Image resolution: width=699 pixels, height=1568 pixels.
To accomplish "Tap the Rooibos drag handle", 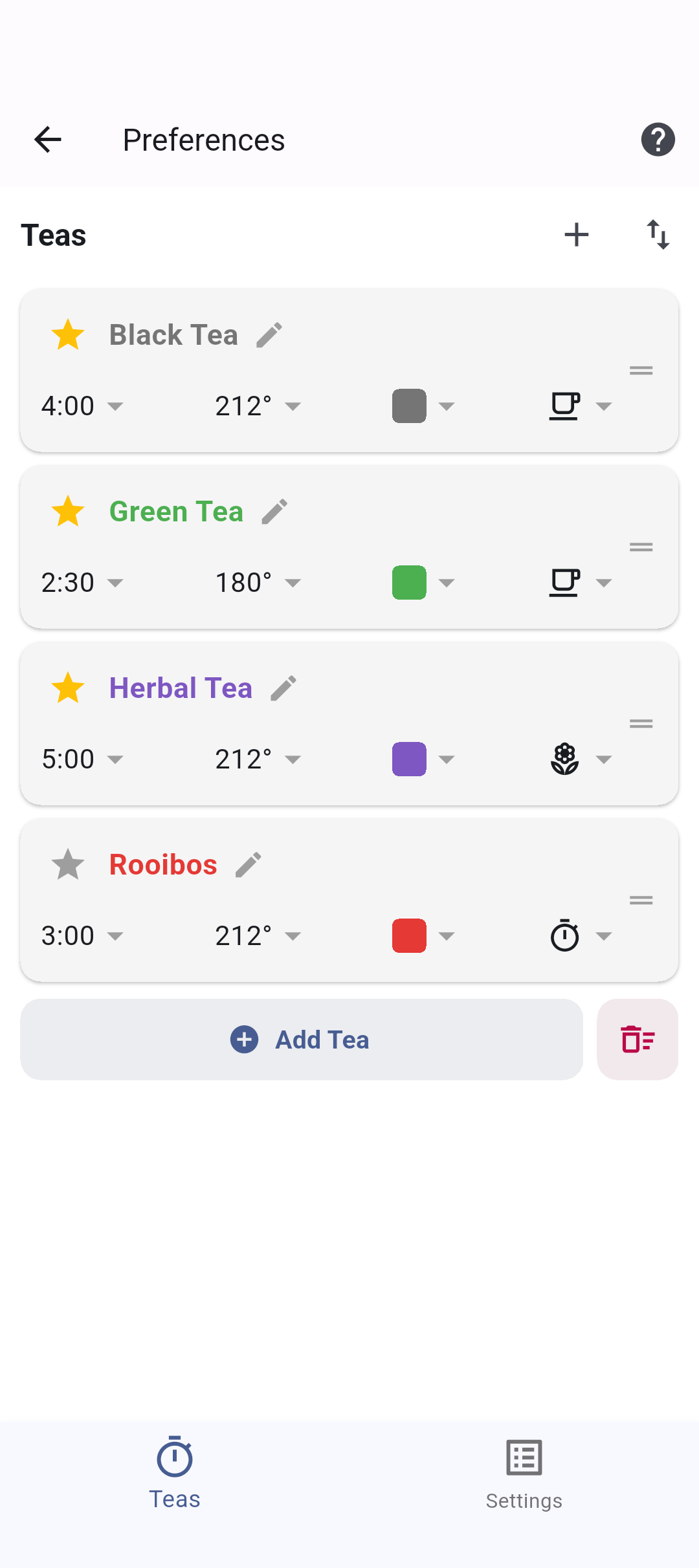I will (641, 900).
